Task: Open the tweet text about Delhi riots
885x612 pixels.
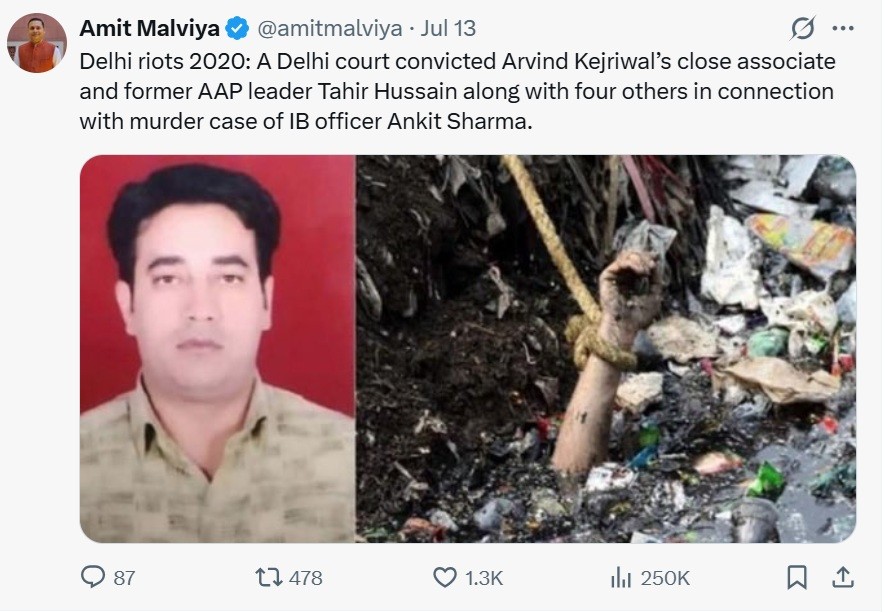Action: point(457,91)
